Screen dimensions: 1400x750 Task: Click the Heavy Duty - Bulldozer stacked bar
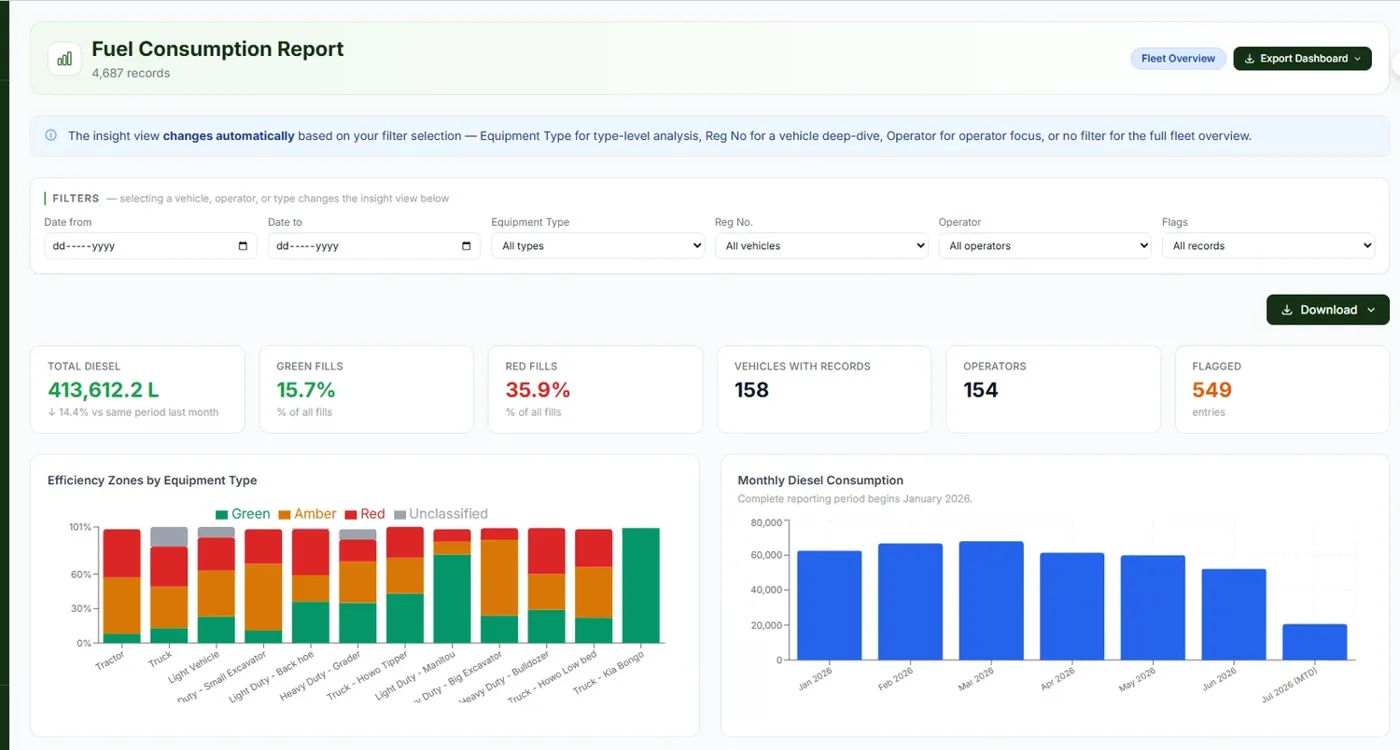(x=546, y=586)
